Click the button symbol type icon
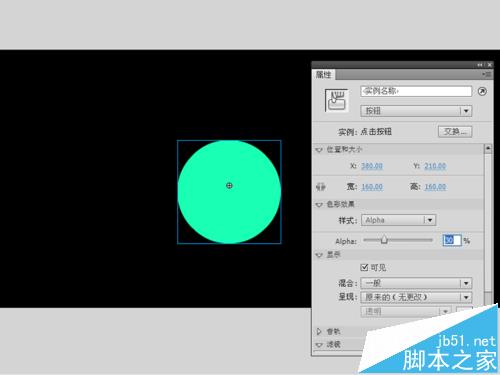The width and height of the screenshot is (500, 375). (336, 100)
